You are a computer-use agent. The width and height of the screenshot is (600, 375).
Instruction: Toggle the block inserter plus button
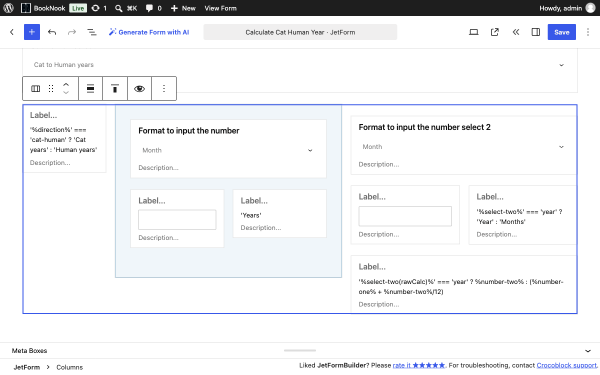[x=32, y=32]
